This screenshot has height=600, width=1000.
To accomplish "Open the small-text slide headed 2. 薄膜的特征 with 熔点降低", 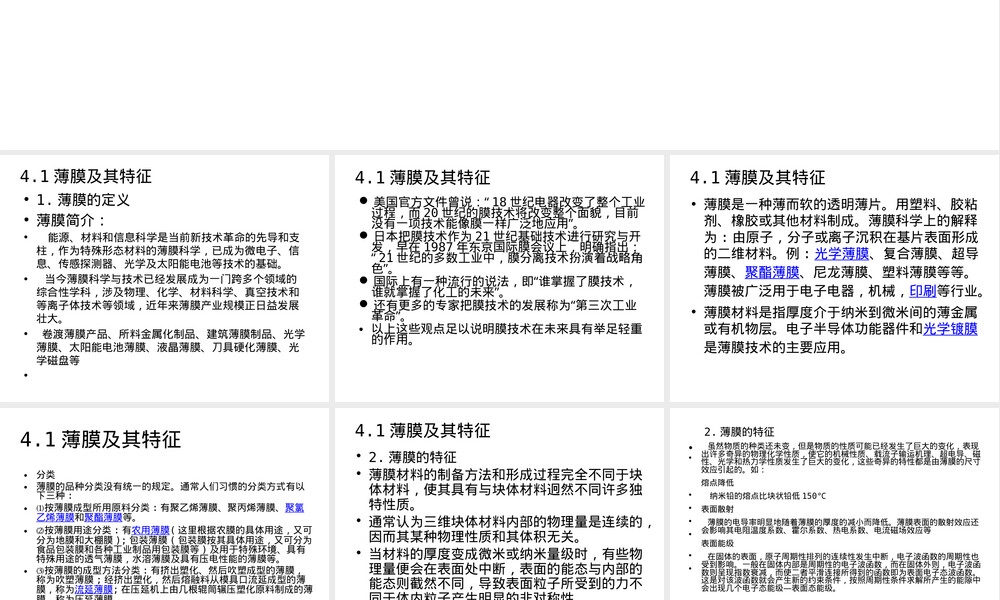I will click(x=834, y=504).
